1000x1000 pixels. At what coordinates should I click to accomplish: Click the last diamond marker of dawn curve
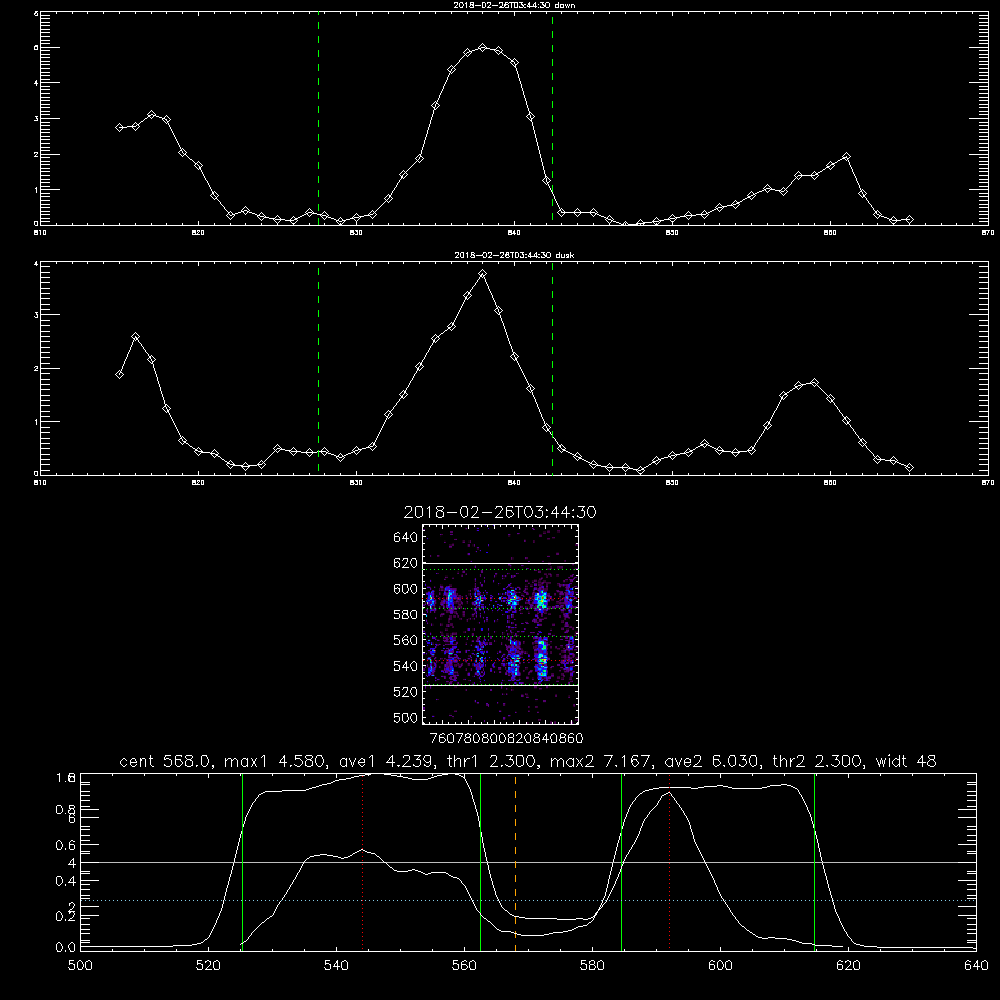(909, 219)
